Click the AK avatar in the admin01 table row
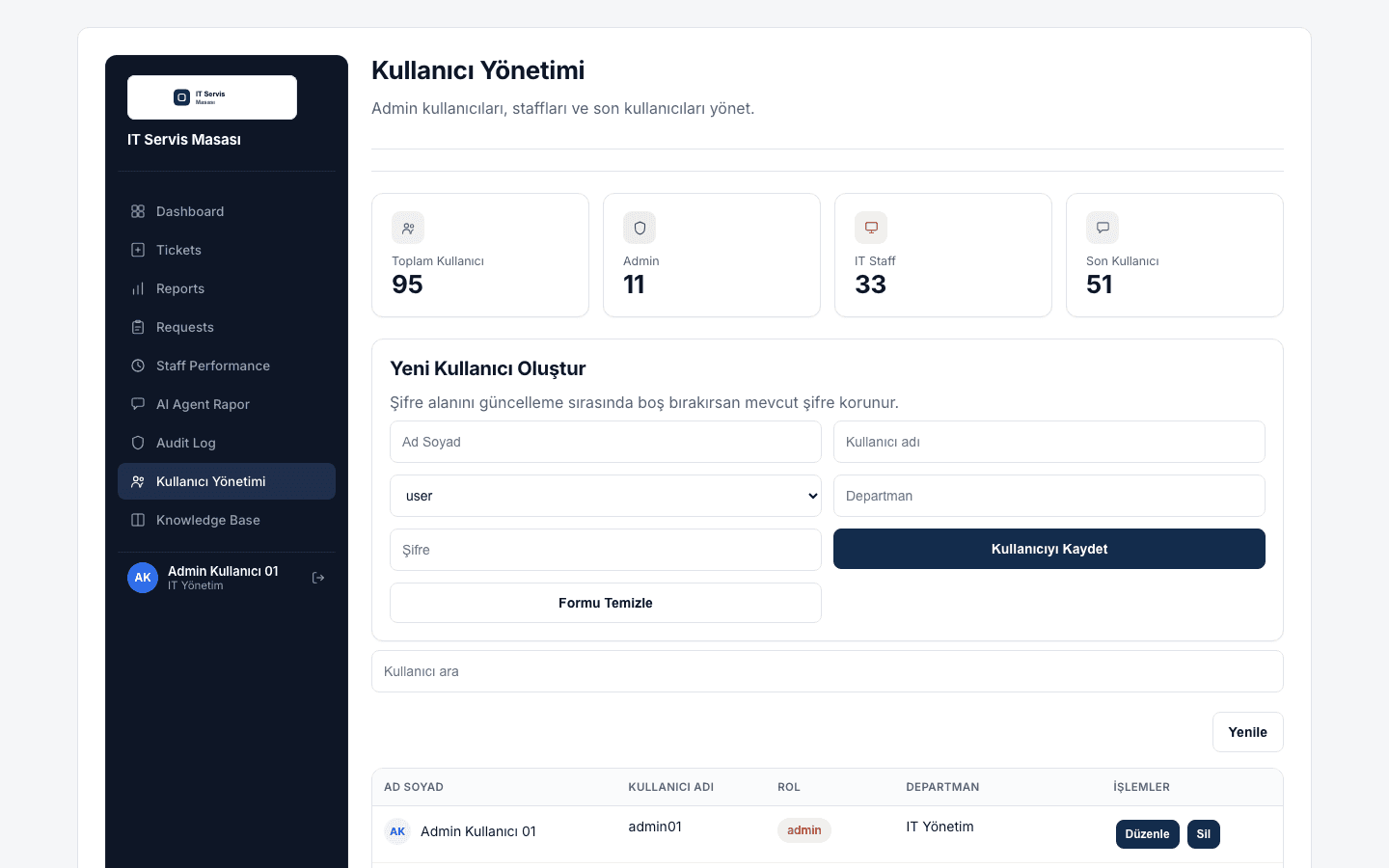1389x868 pixels. (x=397, y=831)
